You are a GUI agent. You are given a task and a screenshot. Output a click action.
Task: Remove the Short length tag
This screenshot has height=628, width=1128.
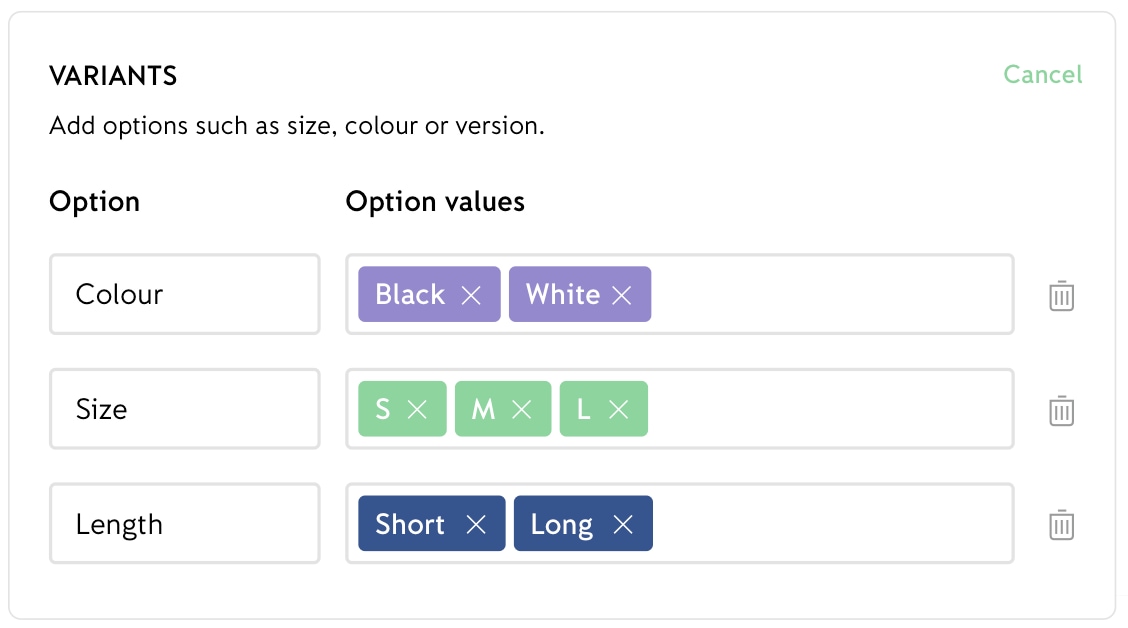(476, 524)
